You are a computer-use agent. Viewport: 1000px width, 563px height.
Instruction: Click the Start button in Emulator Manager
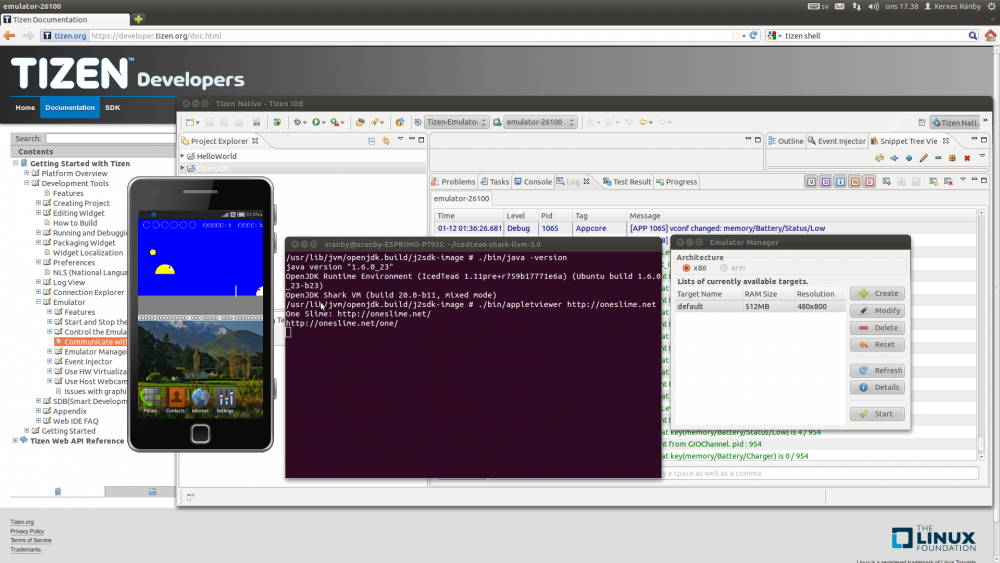click(877, 414)
